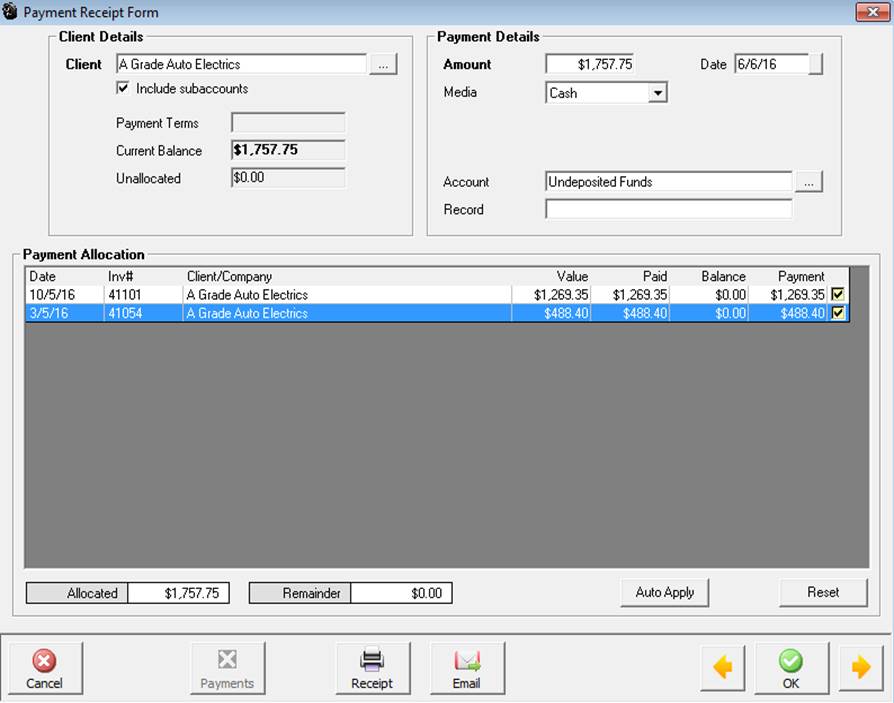Screen dimensions: 894x703
Task: Click the red Cancel icon button
Action: coord(45,668)
